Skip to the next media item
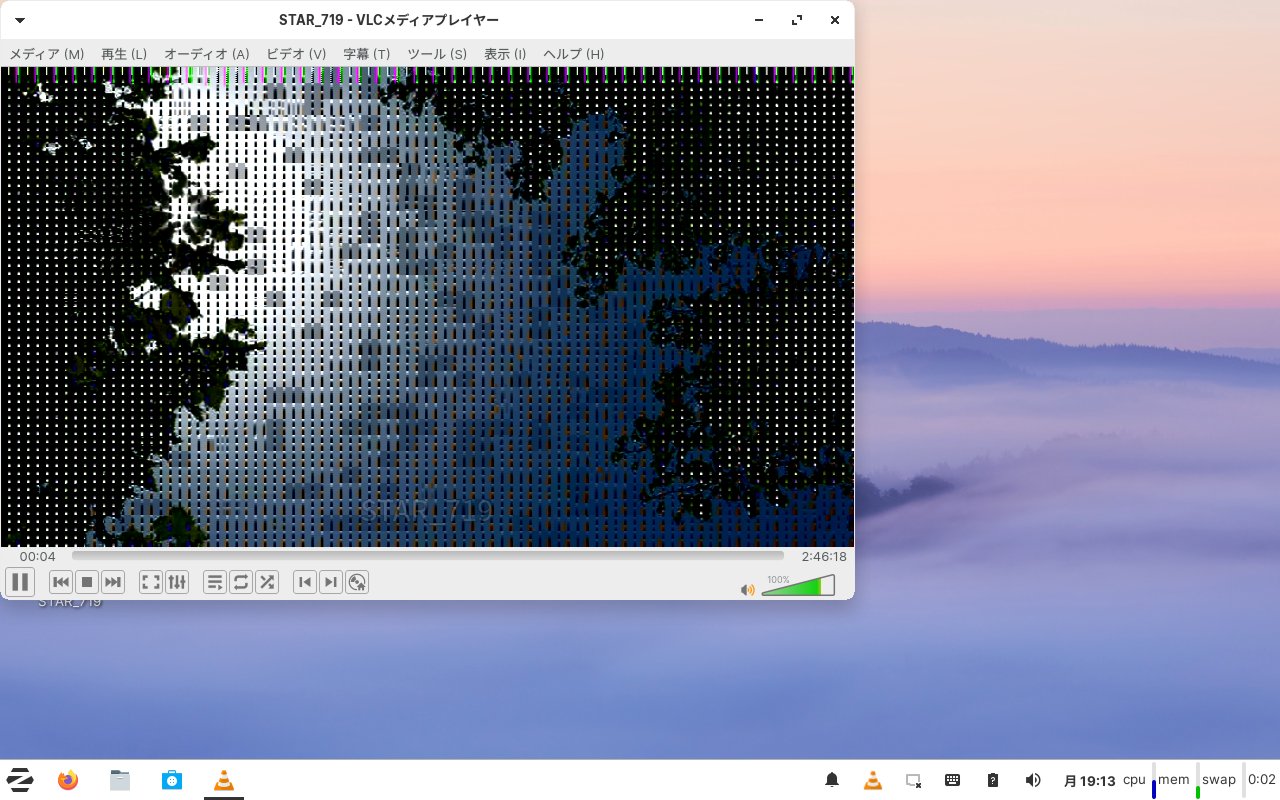The image size is (1280, 800). click(x=113, y=582)
